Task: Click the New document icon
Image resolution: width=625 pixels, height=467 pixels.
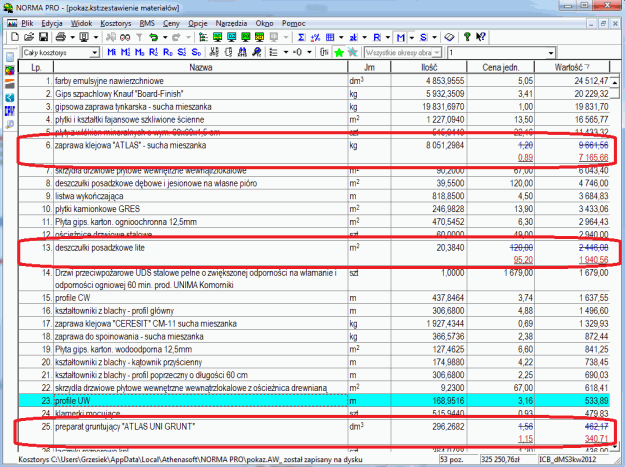Action: [x=14, y=36]
